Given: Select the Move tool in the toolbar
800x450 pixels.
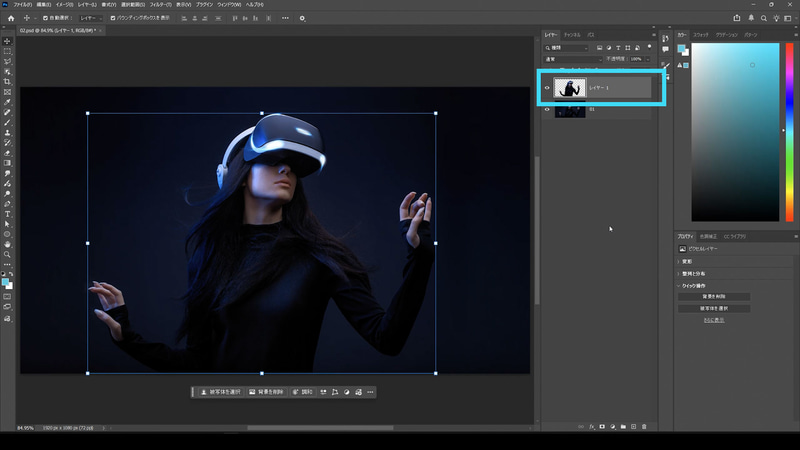Looking at the screenshot, I should 7,40.
